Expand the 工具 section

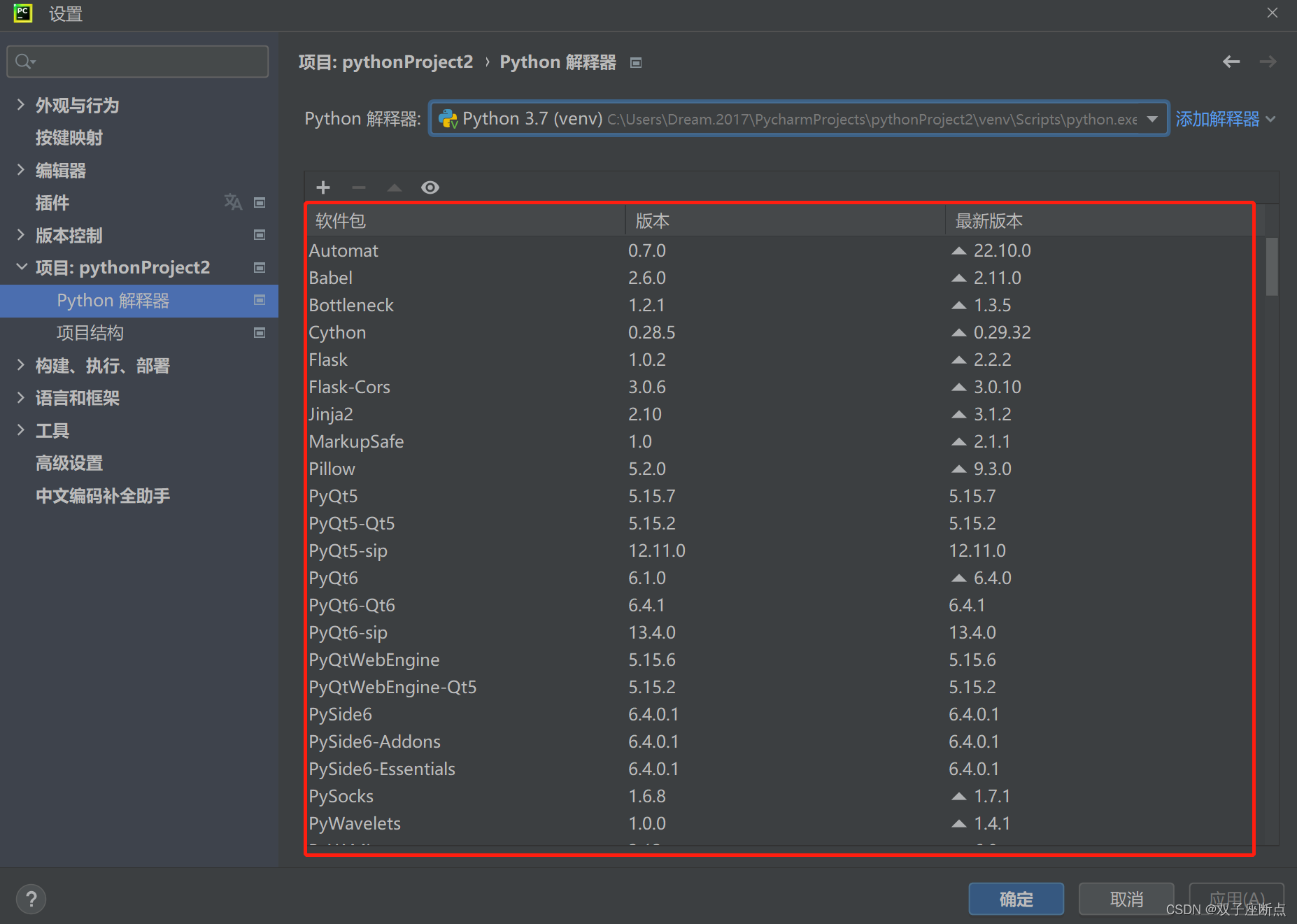tap(21, 430)
